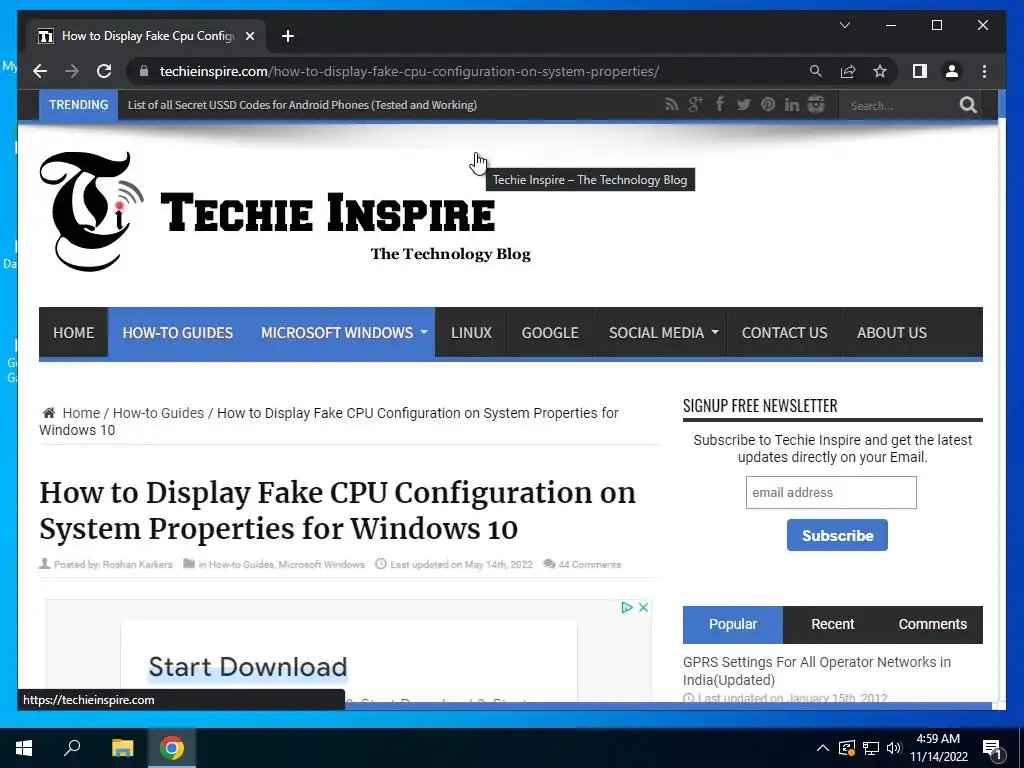Click the How-to Guides breadcrumb link
The height and width of the screenshot is (768, 1024).
coord(158,413)
